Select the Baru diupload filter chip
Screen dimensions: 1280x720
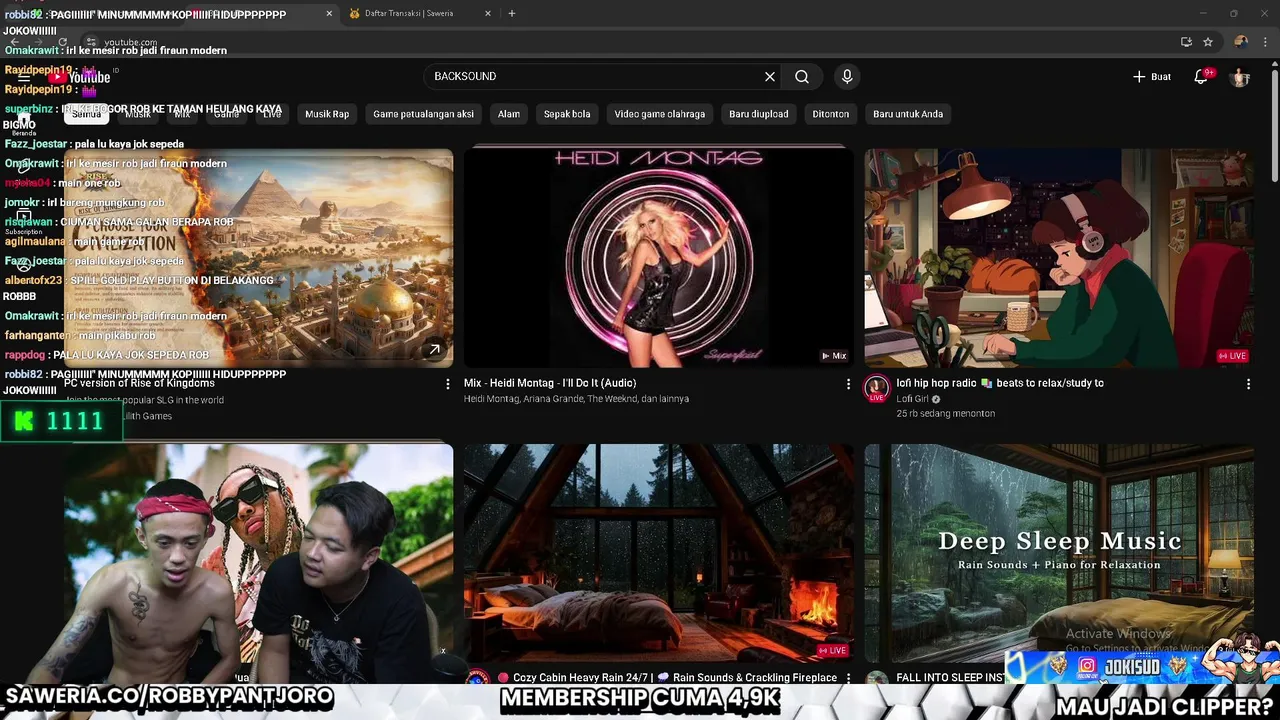758,114
